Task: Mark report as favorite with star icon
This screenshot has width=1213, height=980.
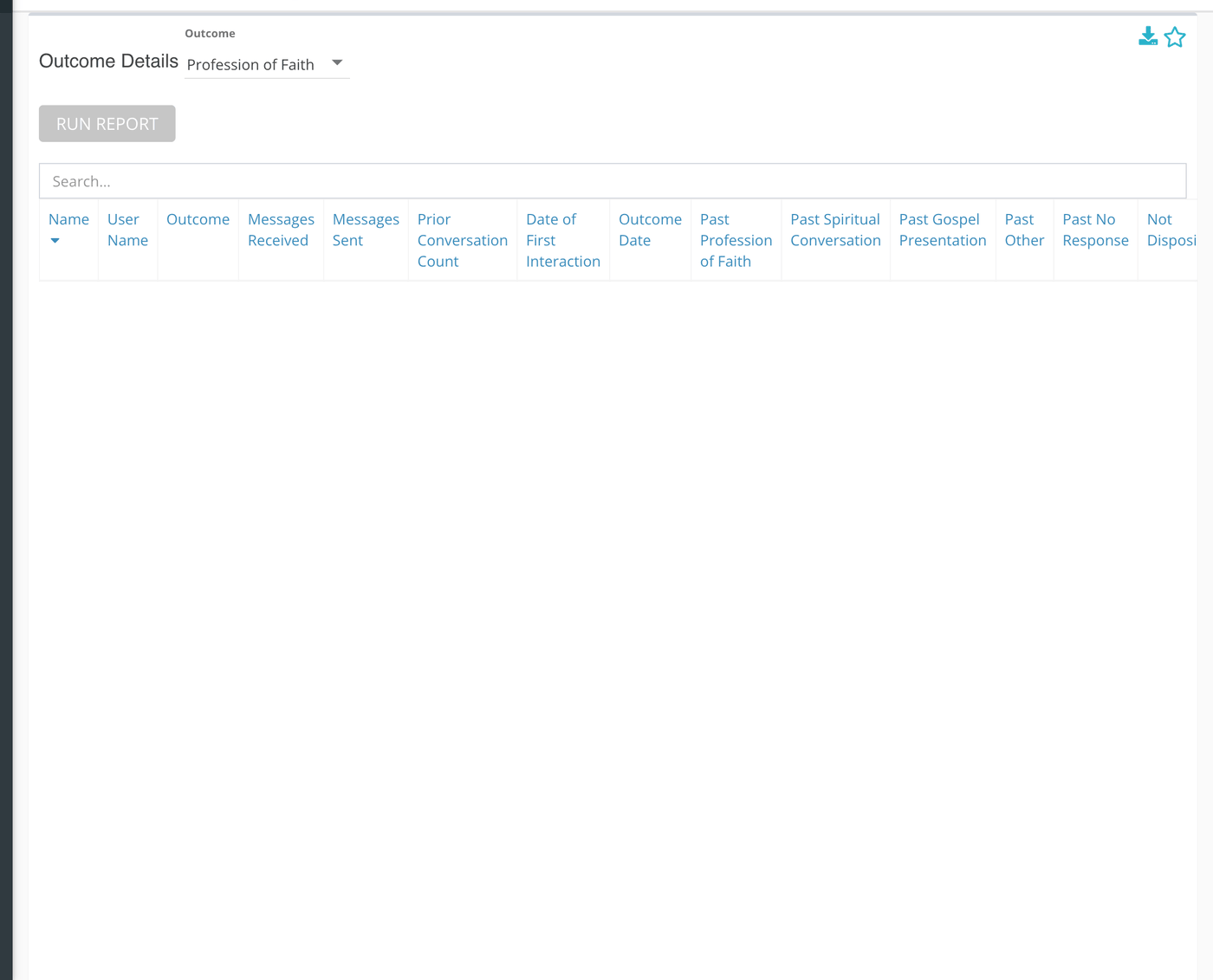Action: [1175, 37]
